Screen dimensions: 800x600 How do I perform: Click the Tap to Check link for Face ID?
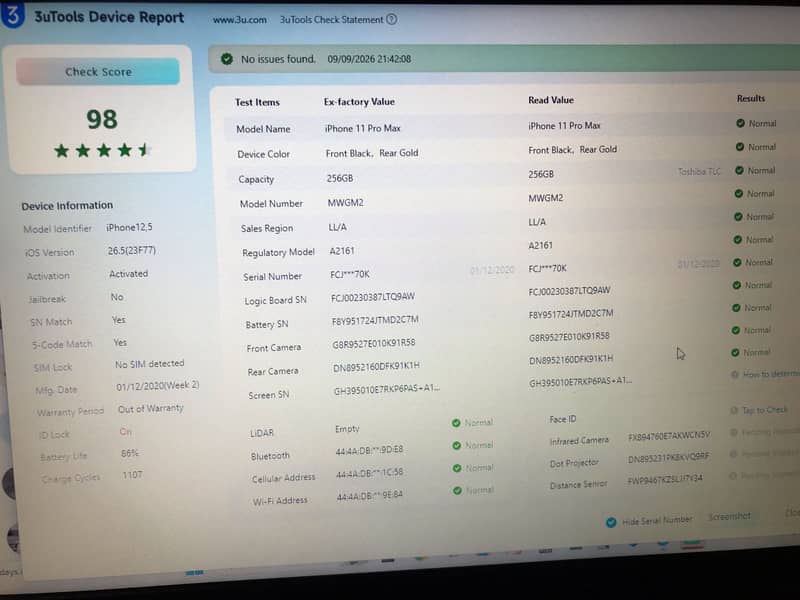(764, 410)
